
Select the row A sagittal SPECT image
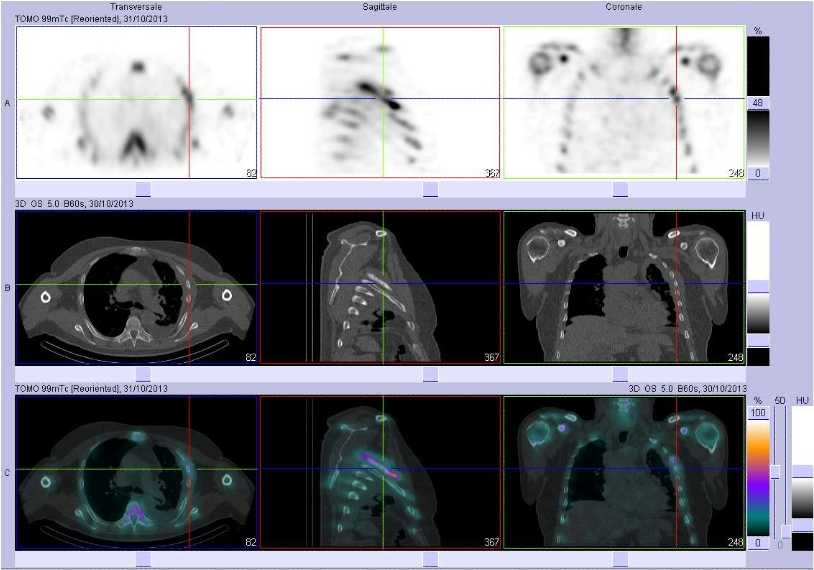coord(380,102)
